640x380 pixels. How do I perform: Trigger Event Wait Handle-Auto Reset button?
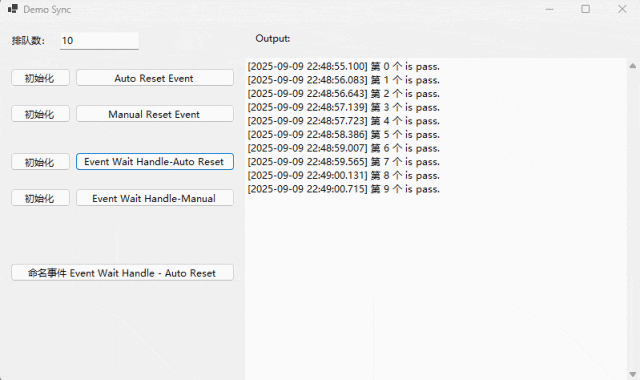pos(155,162)
